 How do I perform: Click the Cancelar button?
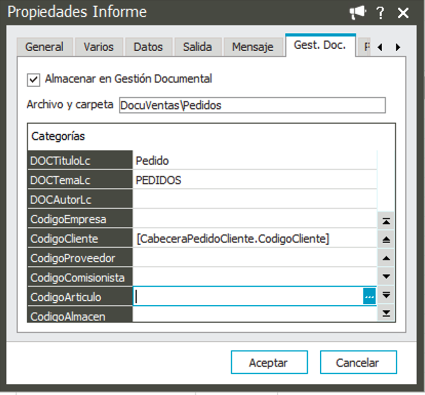click(x=358, y=362)
